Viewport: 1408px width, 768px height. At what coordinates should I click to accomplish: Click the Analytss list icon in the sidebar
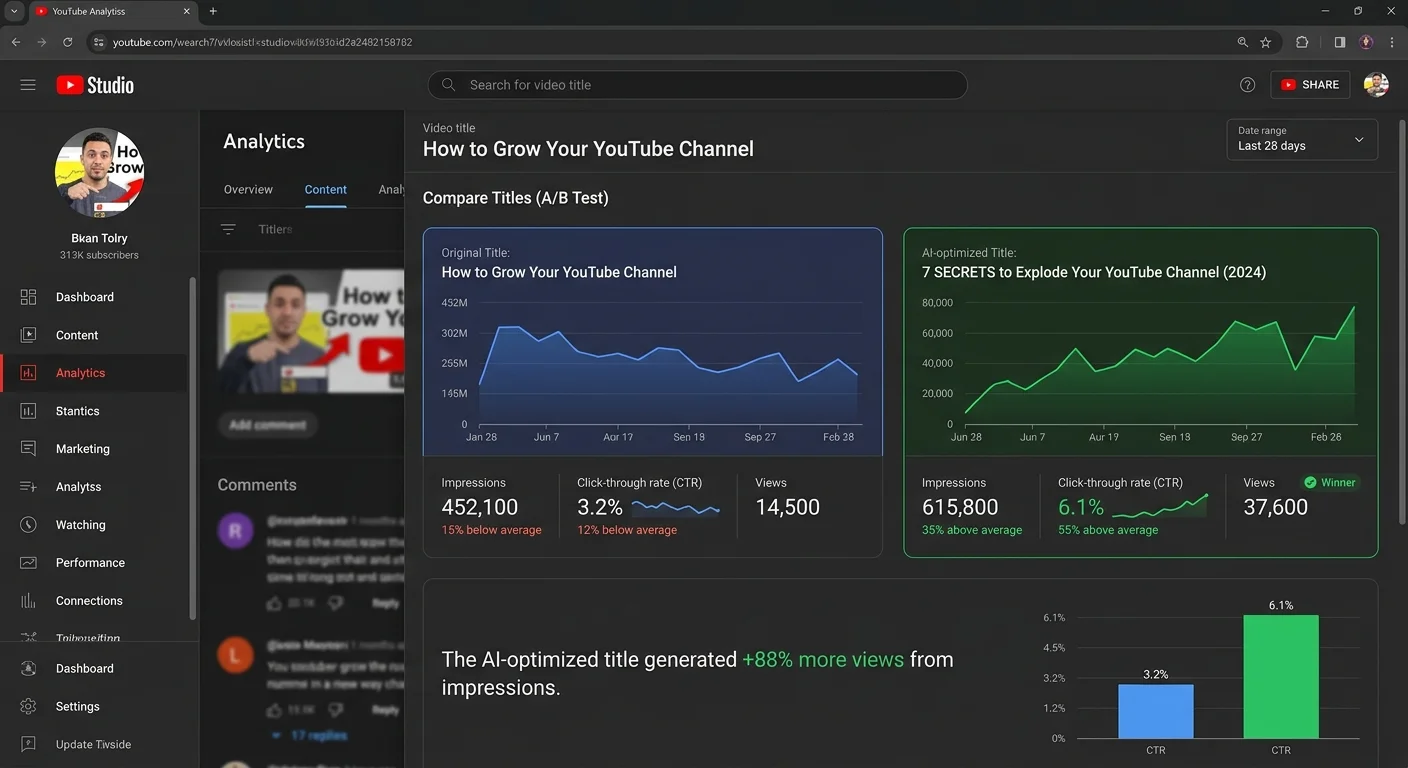coord(28,487)
